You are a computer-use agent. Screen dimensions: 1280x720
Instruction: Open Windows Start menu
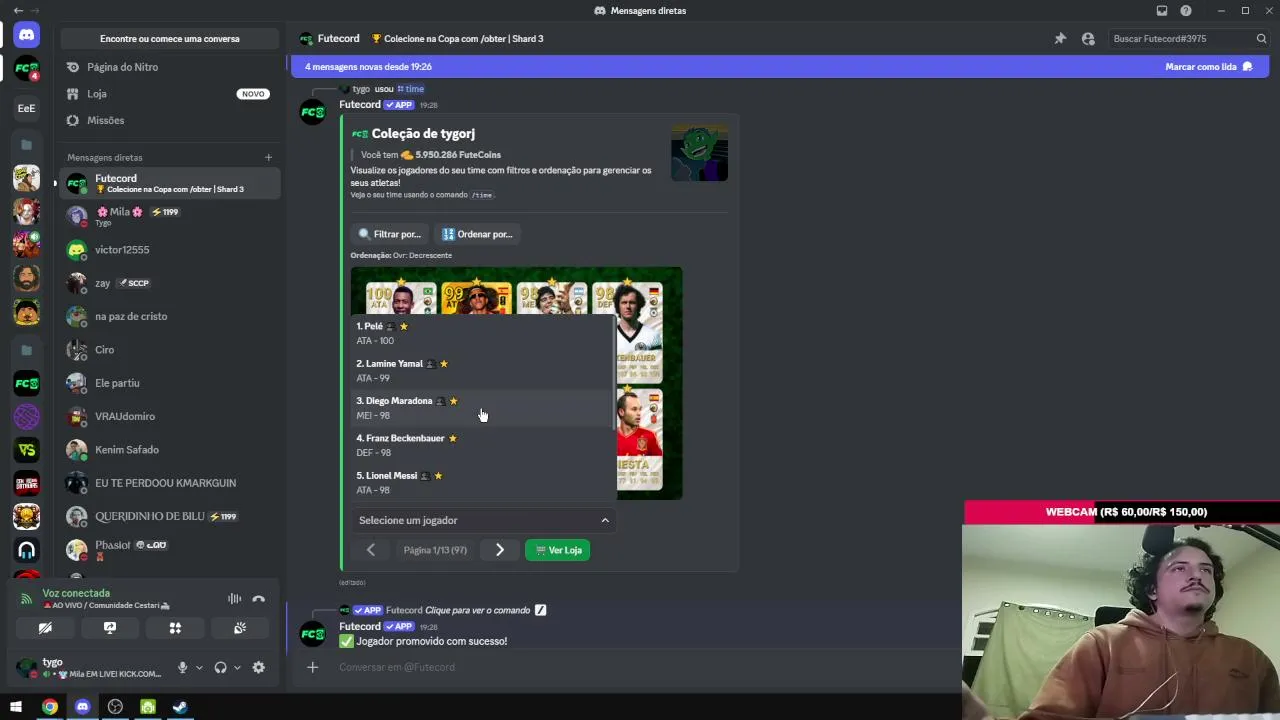16,707
